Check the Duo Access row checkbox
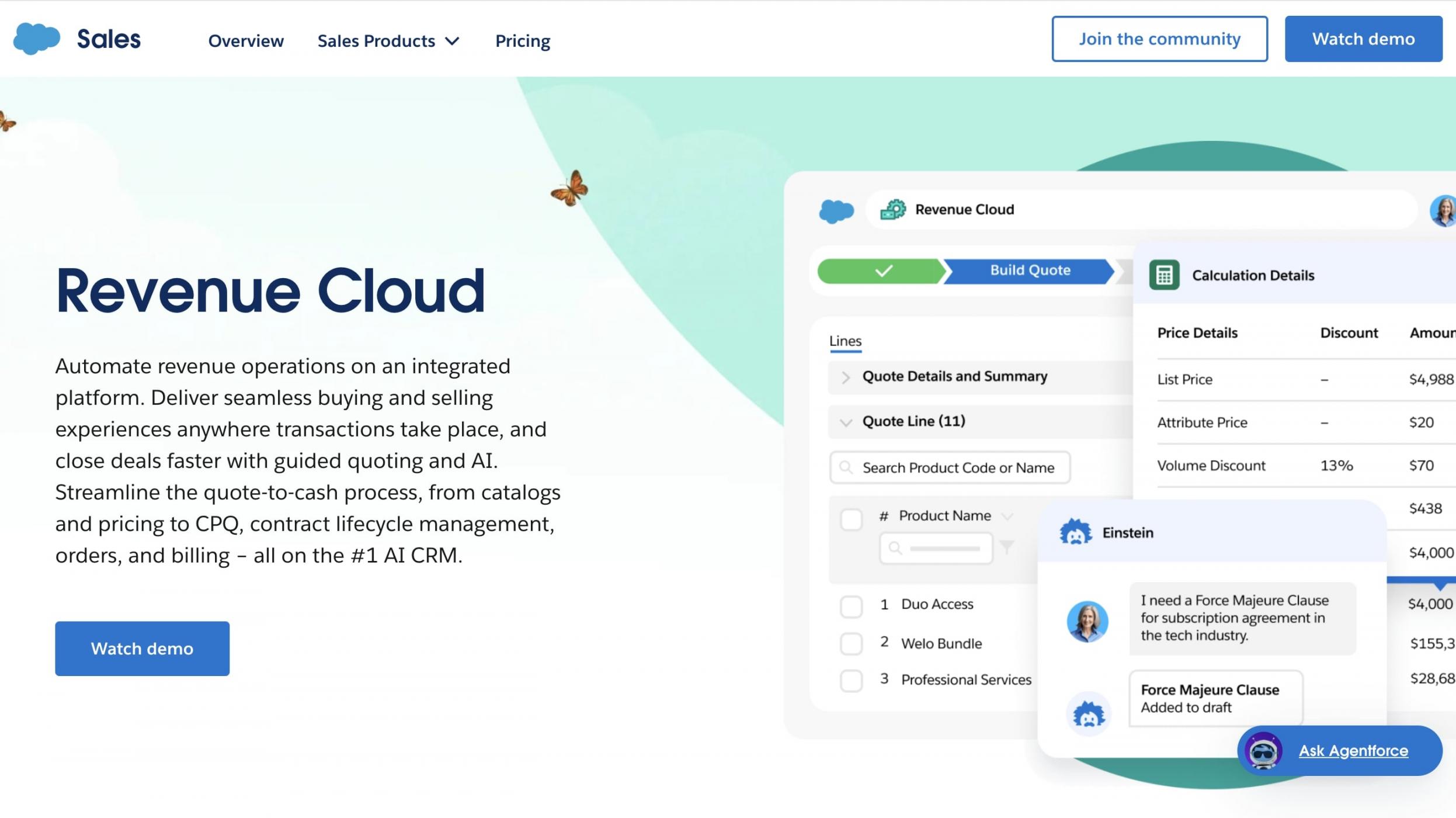Screen dimensions: 1456x818 coord(851,606)
